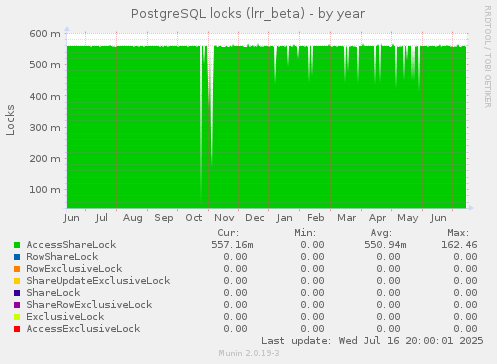This screenshot has height=364, width=497.
Task: Click the Avg: column header
Action: coord(381,233)
